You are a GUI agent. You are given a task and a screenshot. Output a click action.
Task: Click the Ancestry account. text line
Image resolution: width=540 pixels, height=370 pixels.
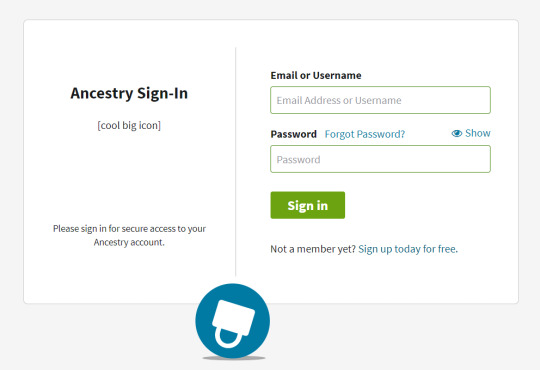coord(129,242)
